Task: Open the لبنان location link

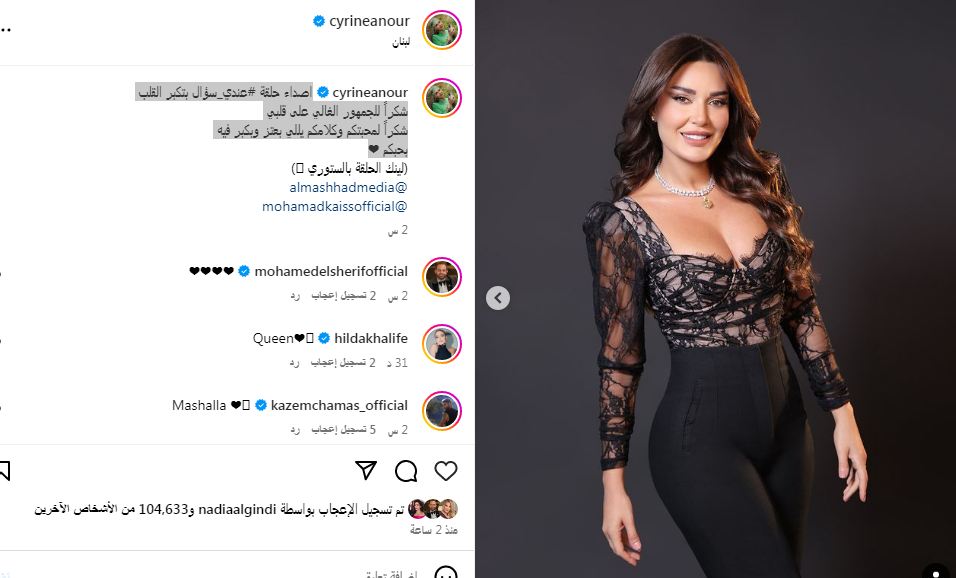Action: coord(401,42)
